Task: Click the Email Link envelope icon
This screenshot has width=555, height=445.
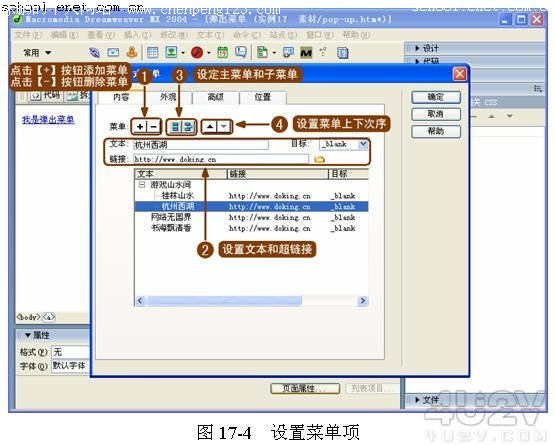Action: click(x=113, y=53)
